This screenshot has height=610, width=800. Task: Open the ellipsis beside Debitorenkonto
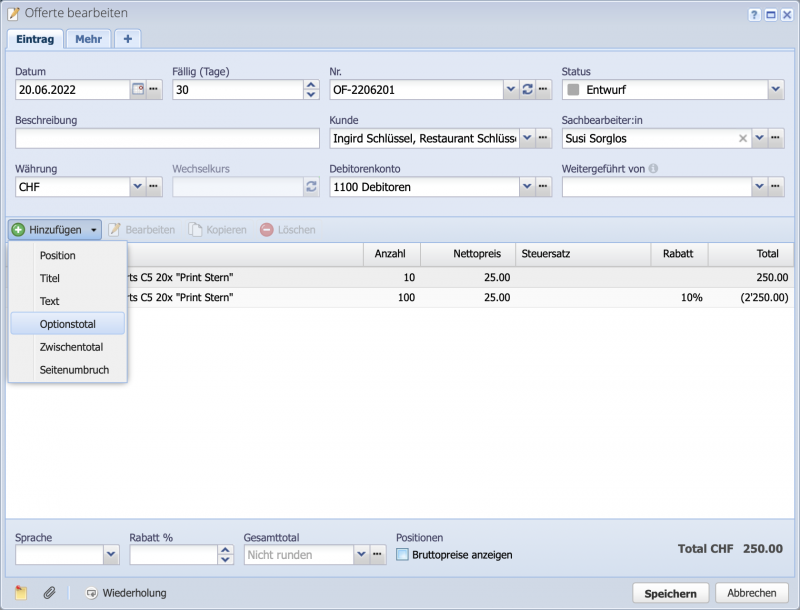(x=542, y=185)
